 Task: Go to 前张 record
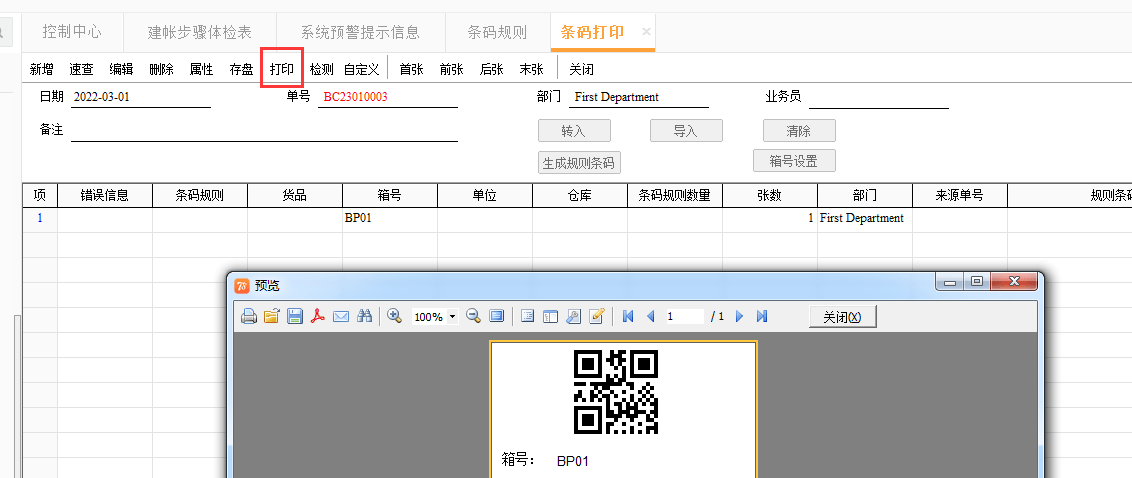(451, 69)
